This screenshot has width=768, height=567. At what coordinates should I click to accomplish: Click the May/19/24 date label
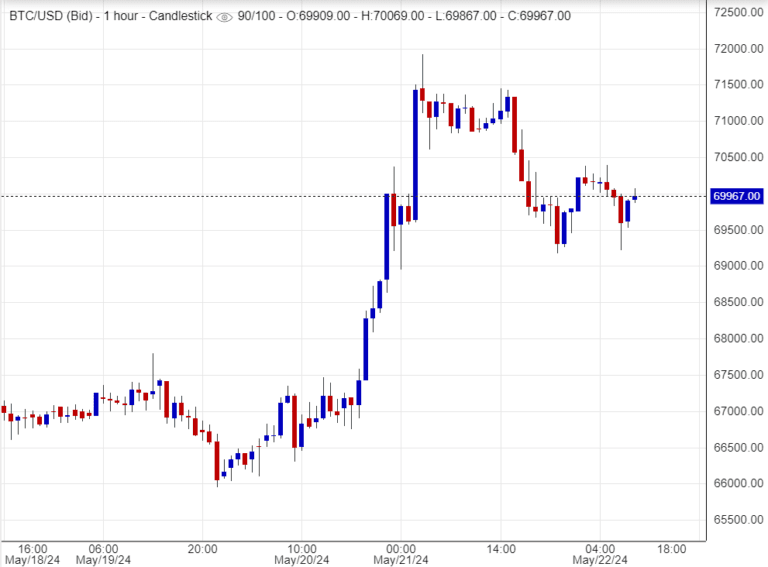103,560
